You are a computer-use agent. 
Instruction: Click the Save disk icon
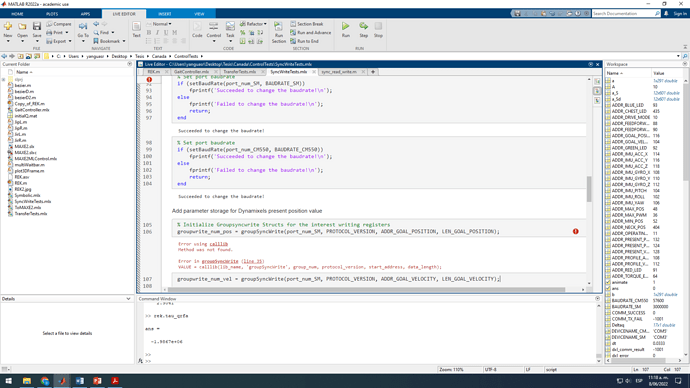(x=37, y=27)
